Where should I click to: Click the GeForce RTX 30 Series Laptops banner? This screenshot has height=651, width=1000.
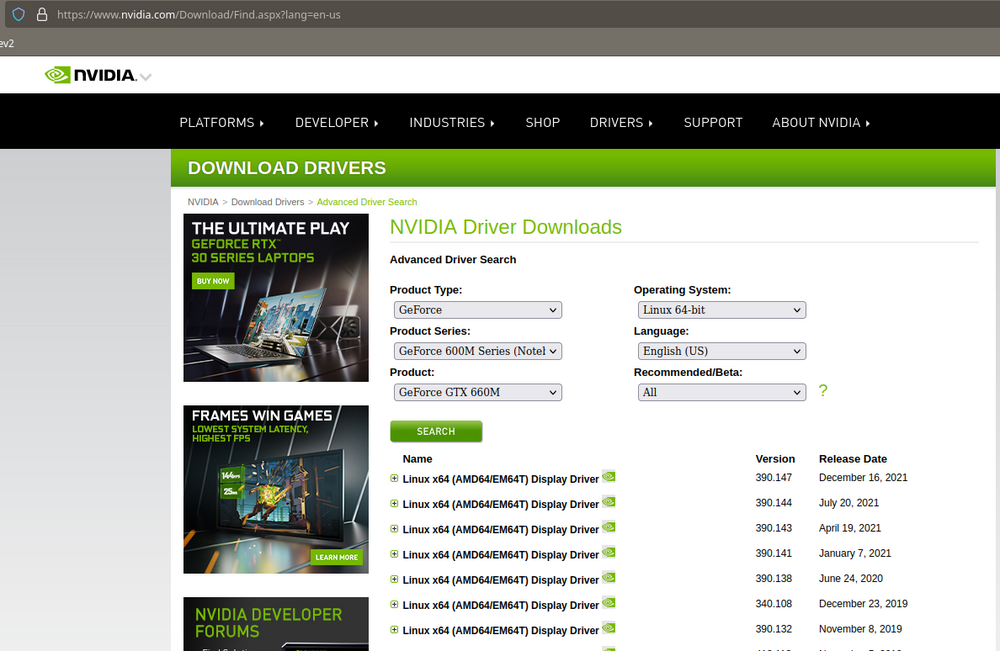(x=276, y=298)
